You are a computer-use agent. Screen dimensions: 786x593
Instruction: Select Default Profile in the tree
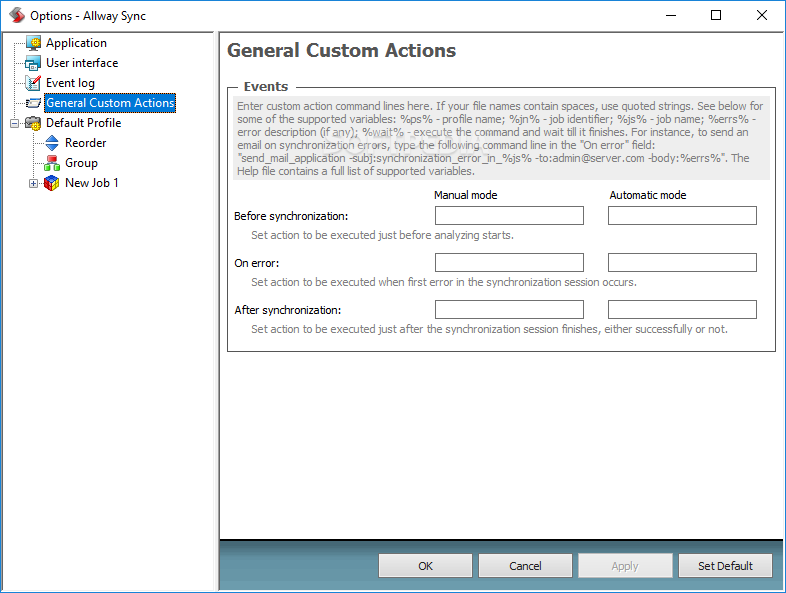[83, 123]
